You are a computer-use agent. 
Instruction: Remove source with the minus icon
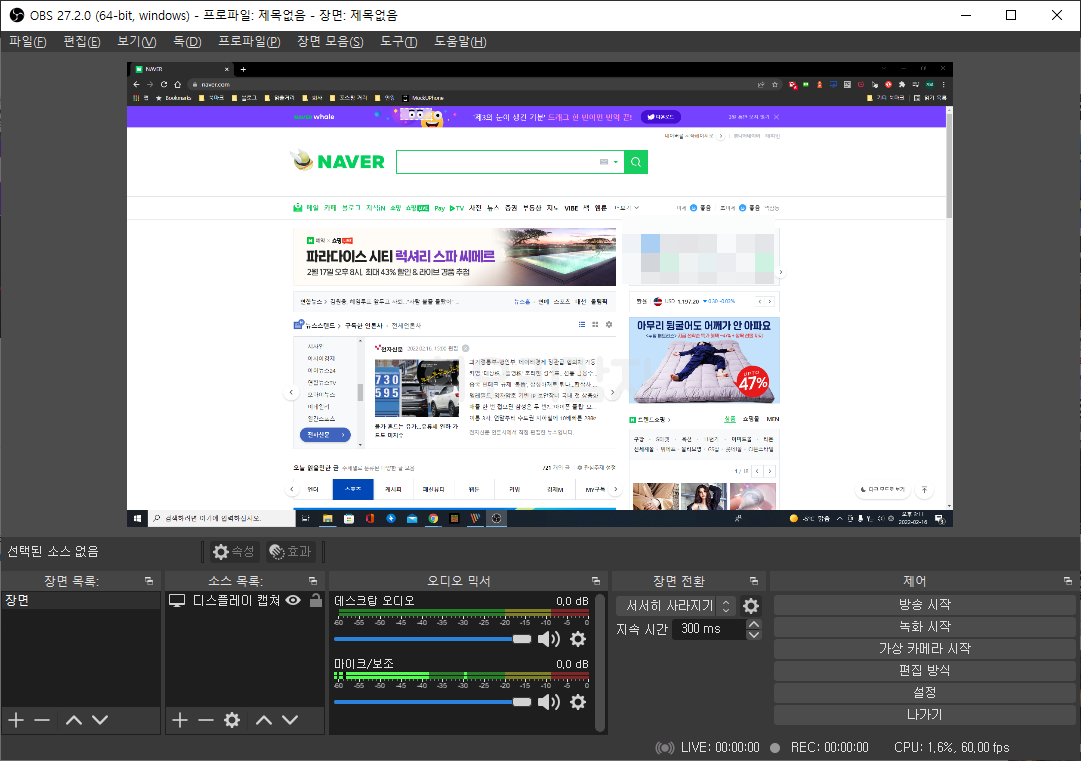coord(206,720)
